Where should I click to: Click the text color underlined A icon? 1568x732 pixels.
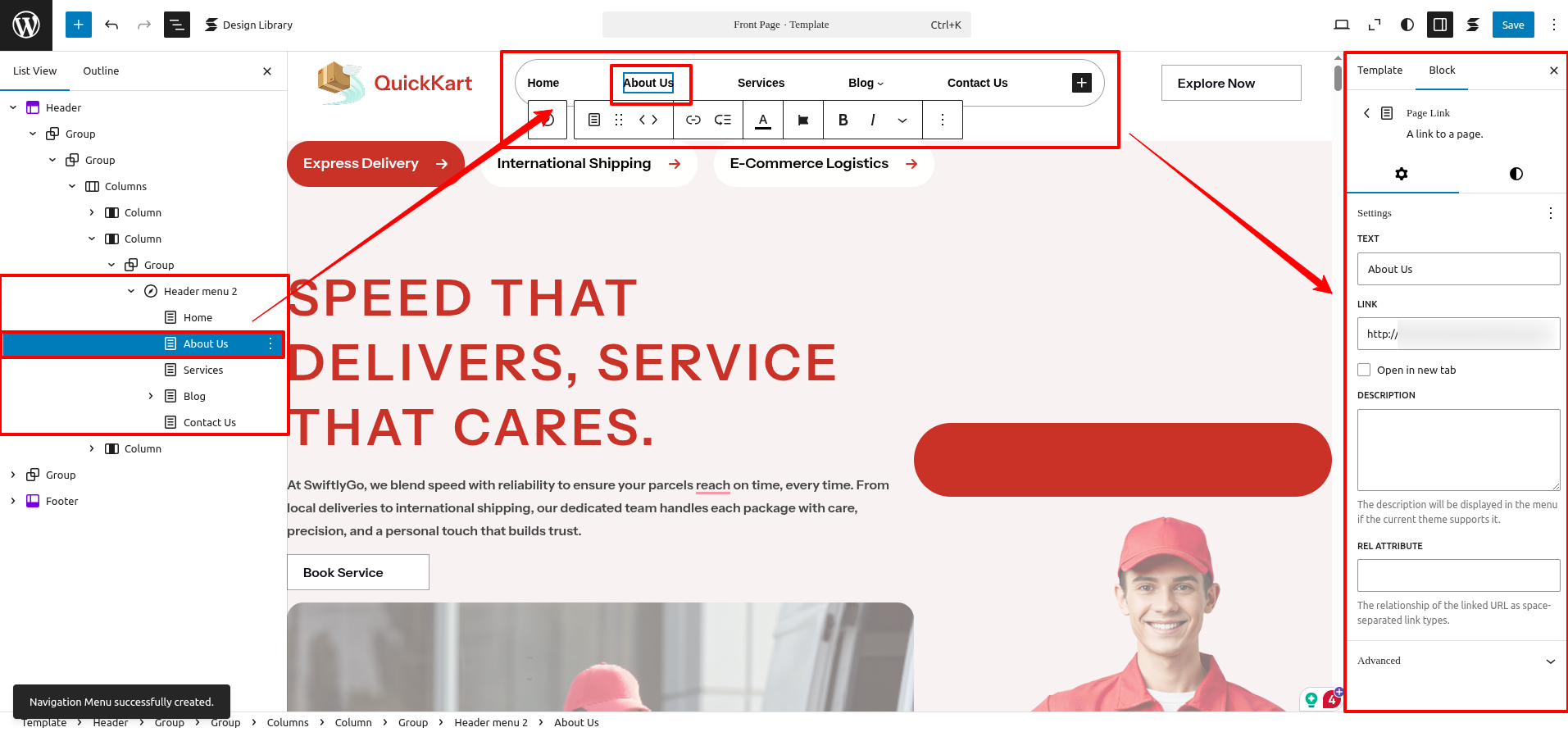tap(762, 120)
